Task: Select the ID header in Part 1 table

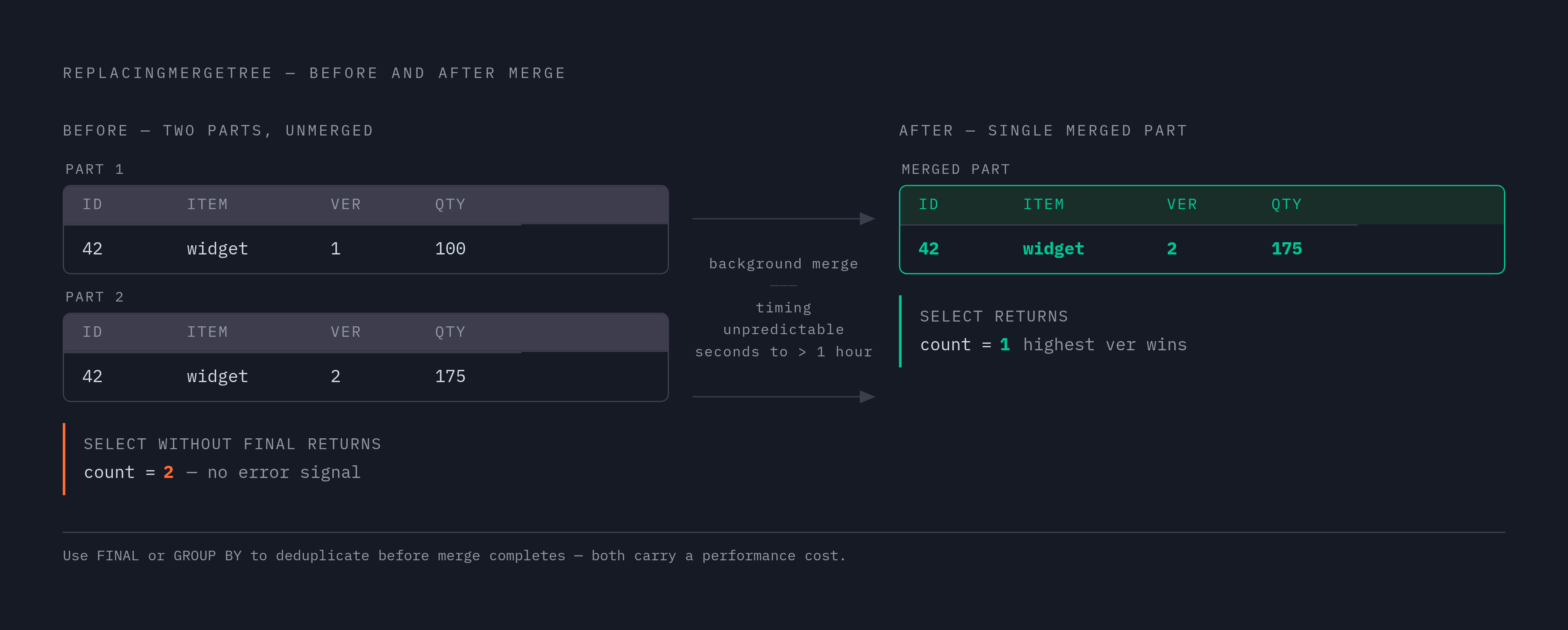Action: pos(92,204)
